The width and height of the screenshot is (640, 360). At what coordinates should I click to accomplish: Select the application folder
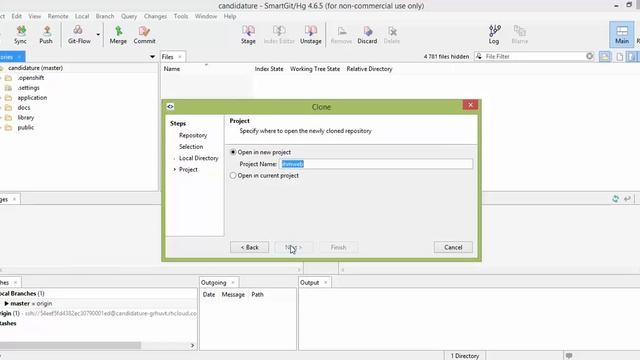(x=32, y=98)
